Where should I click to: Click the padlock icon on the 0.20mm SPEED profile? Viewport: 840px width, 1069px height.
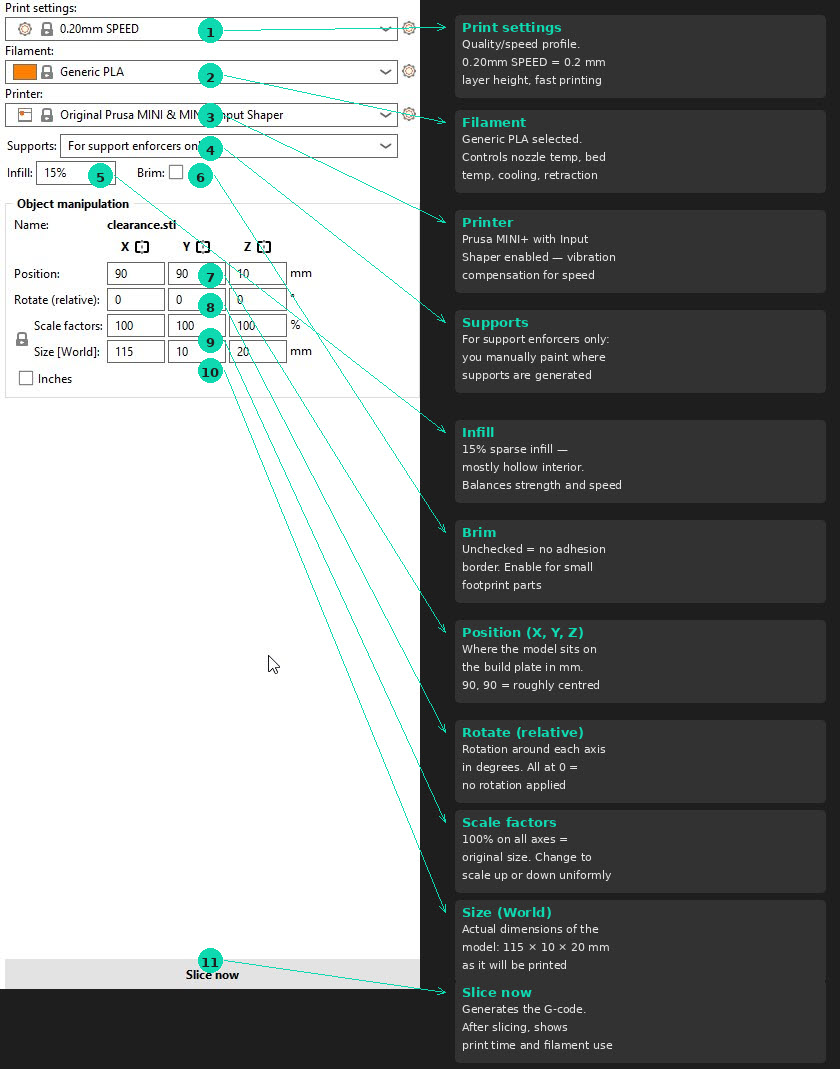click(46, 29)
